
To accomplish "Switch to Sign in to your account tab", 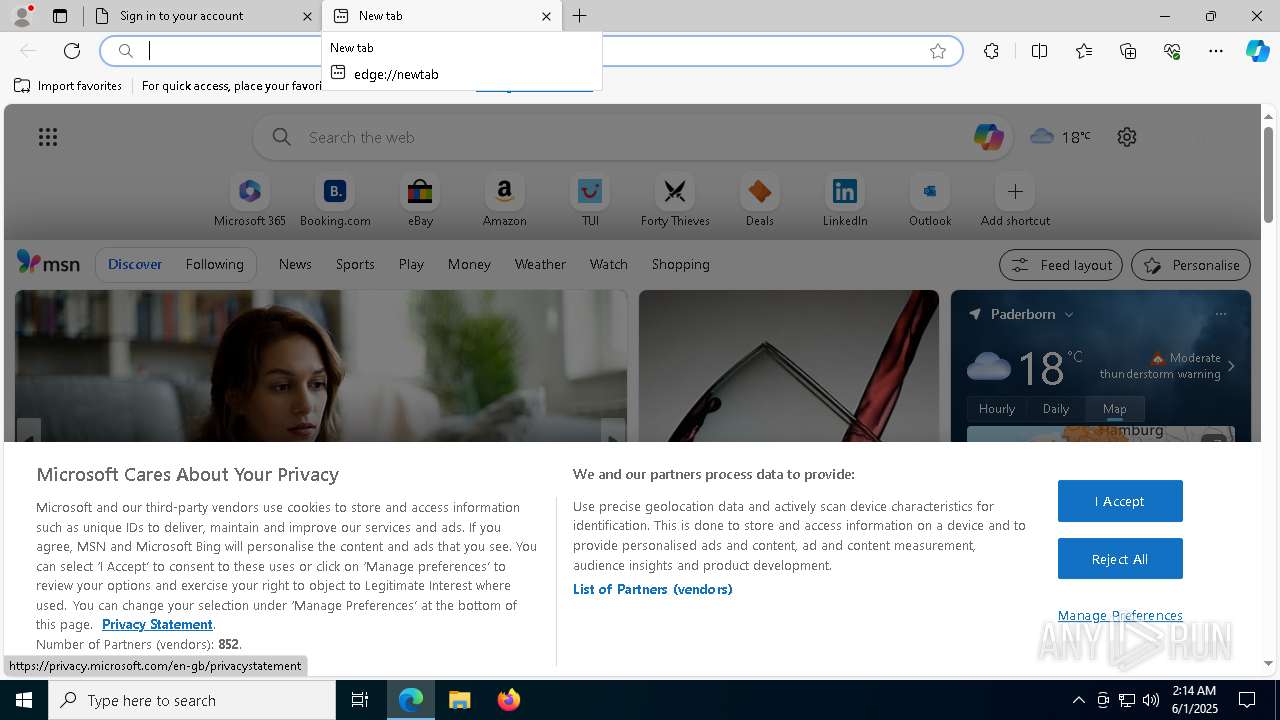I will (201, 16).
